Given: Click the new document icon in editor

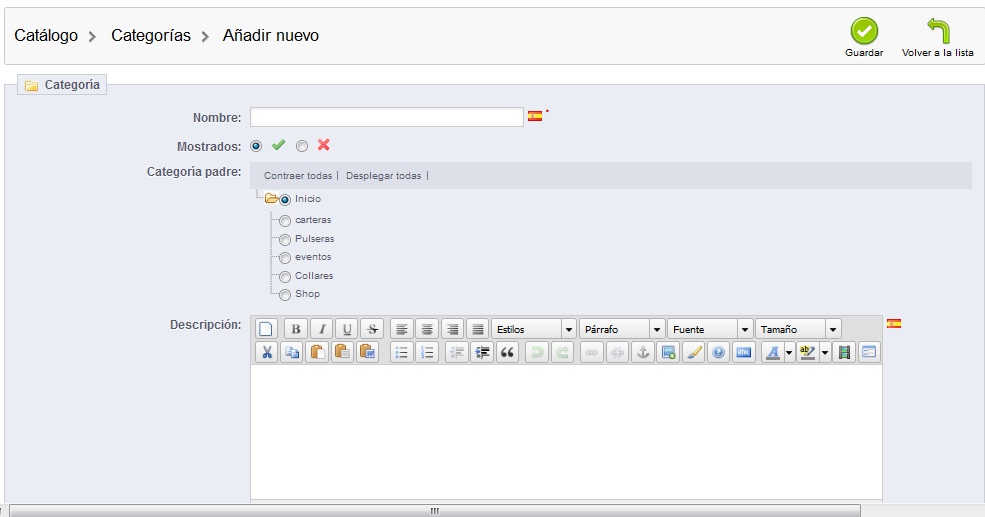Looking at the screenshot, I should point(266,329).
